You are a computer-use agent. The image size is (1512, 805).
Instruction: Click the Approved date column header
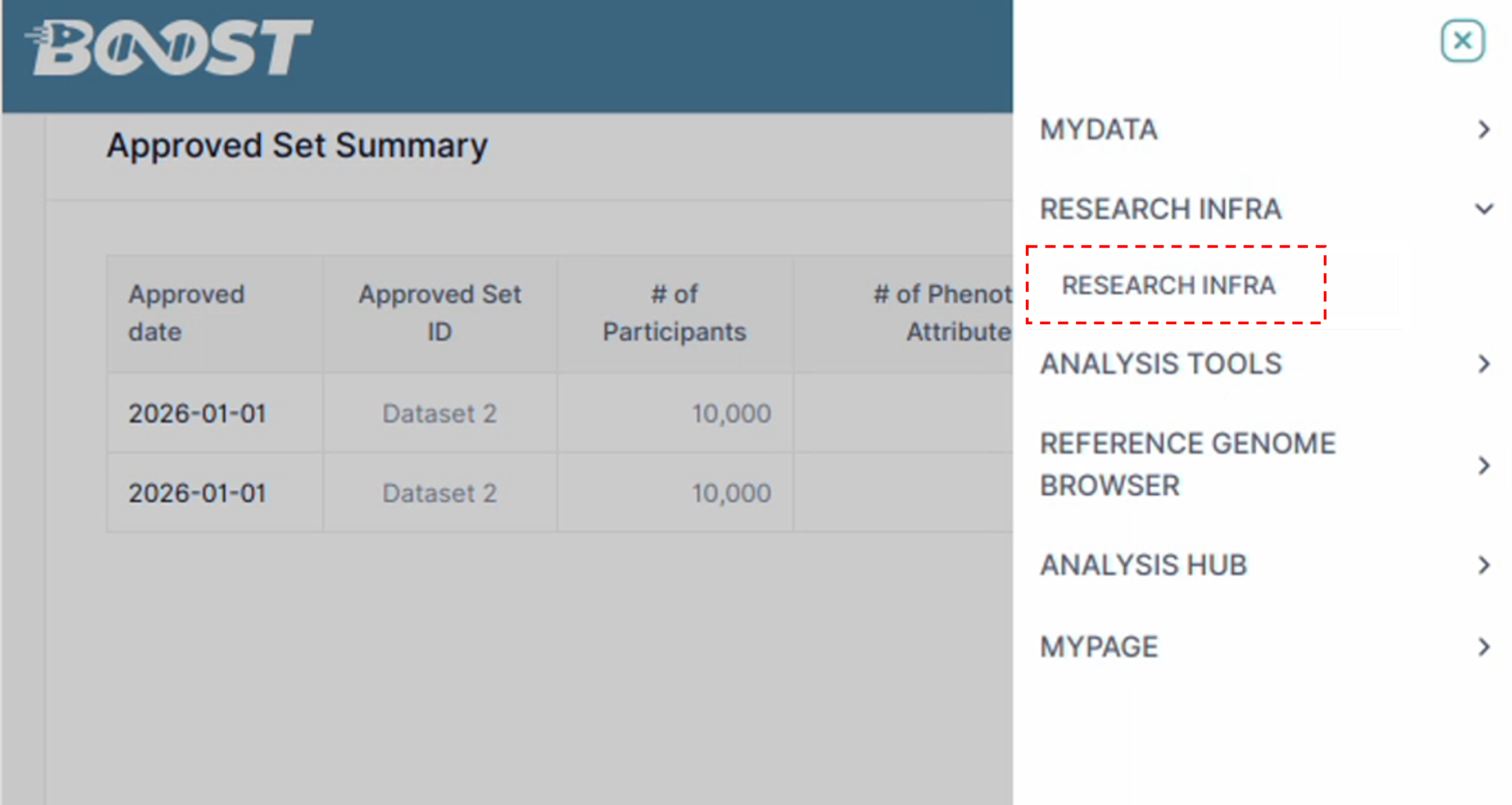[x=187, y=313]
